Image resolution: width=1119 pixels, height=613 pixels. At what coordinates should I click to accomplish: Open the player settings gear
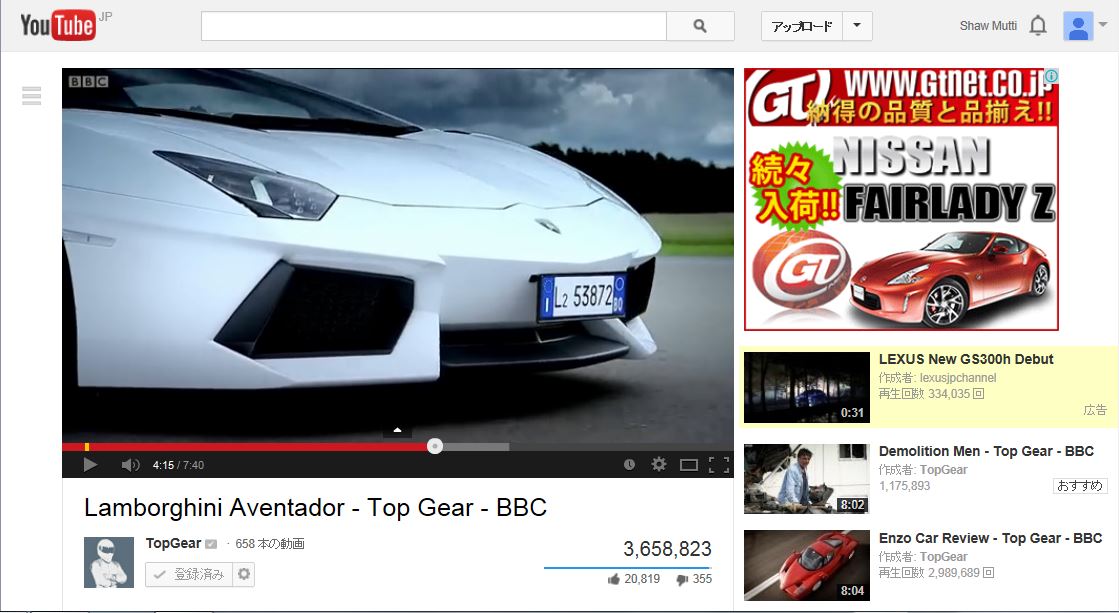click(x=659, y=465)
